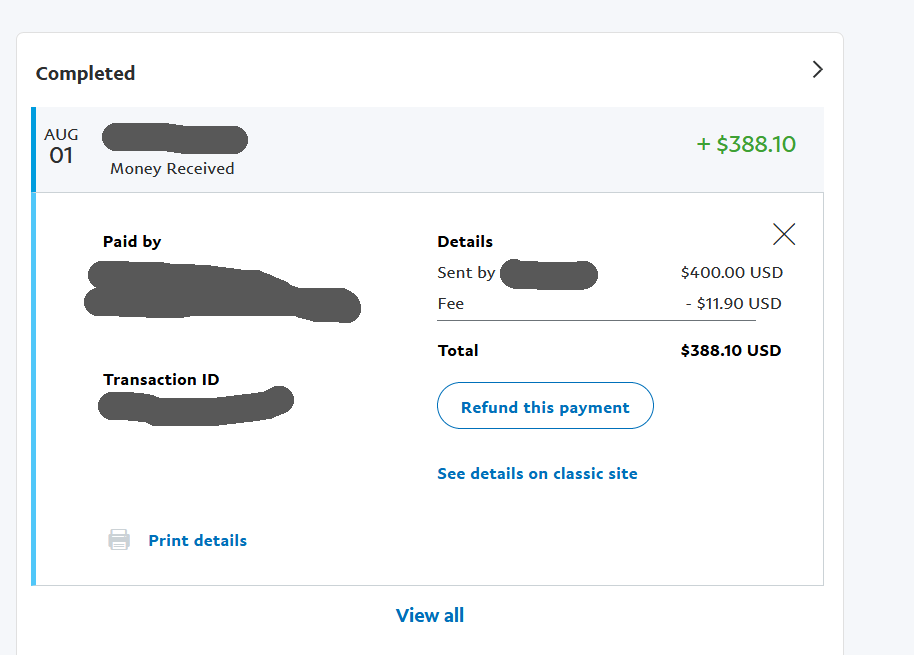Select the Completed section heading
This screenshot has width=914, height=655.
point(86,73)
